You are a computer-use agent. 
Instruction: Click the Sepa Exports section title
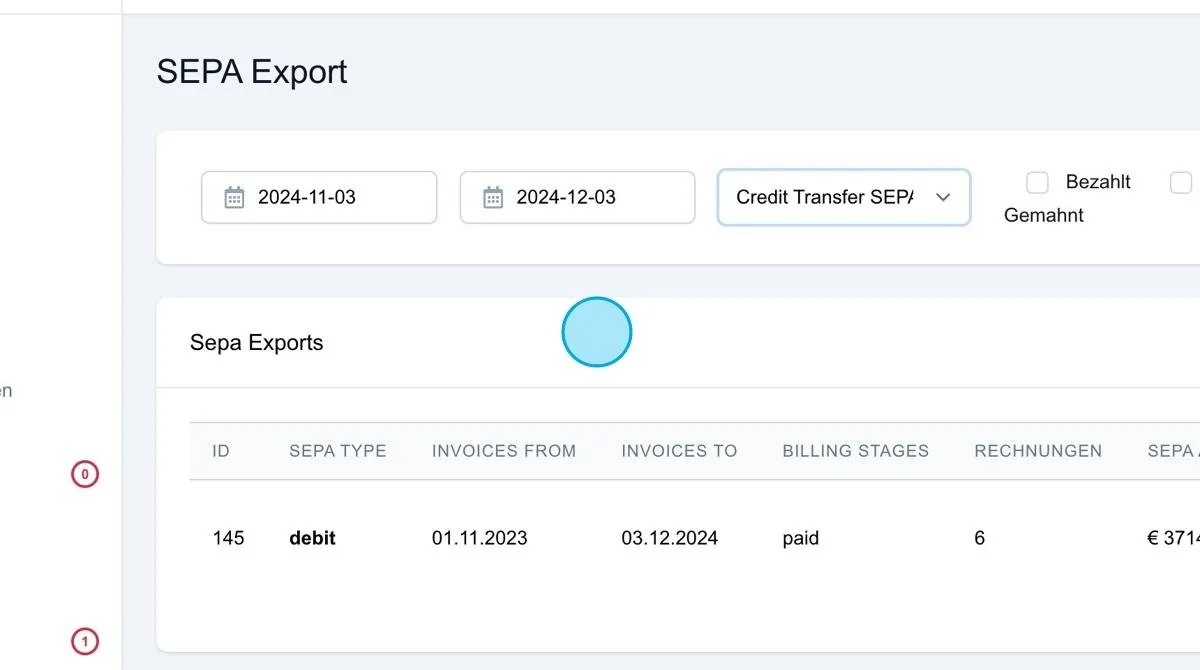tap(257, 343)
